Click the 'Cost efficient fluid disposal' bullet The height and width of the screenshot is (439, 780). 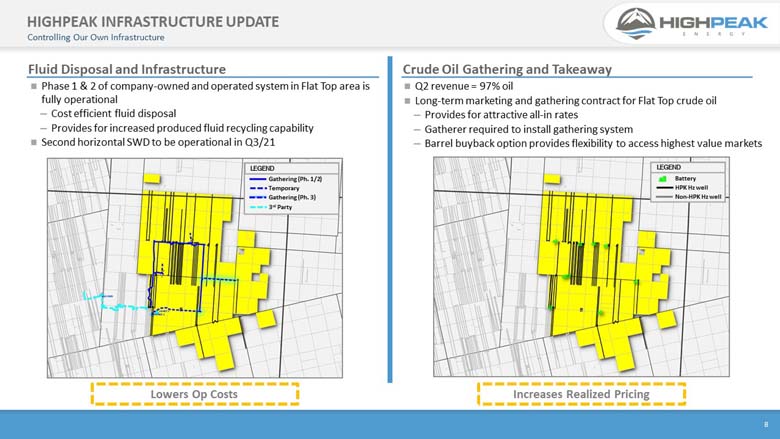pos(113,113)
